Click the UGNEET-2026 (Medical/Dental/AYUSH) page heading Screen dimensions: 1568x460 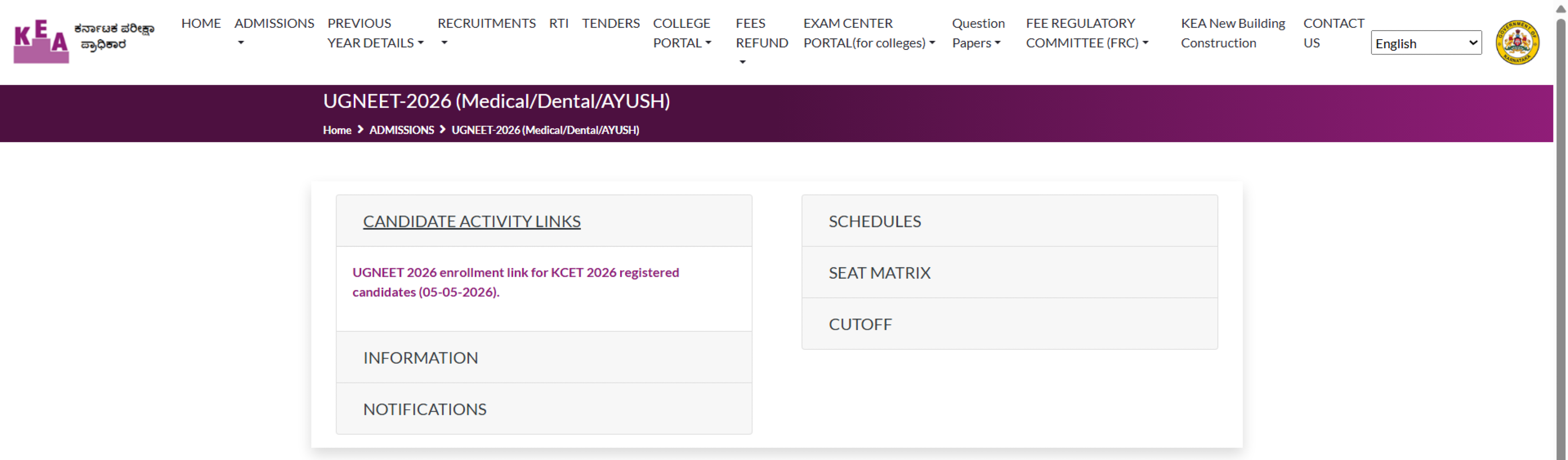pos(496,101)
